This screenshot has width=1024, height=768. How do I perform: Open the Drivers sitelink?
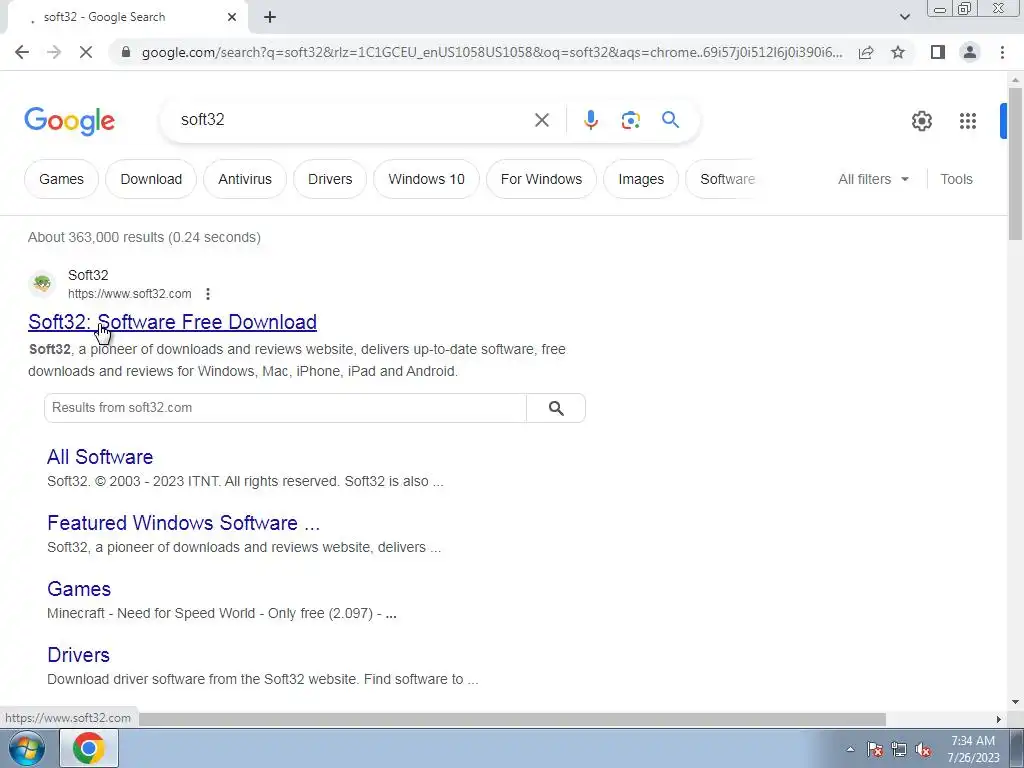pos(78,655)
